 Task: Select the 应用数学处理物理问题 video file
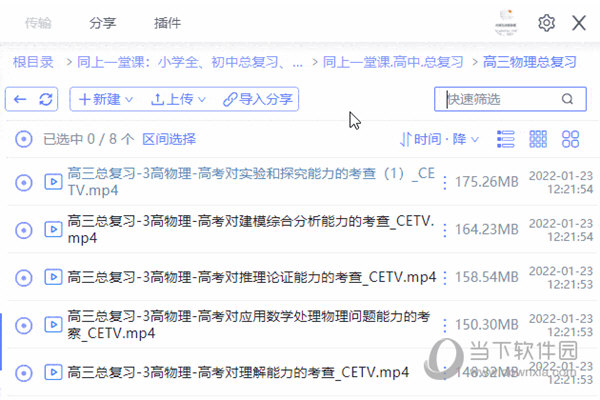tap(24, 325)
